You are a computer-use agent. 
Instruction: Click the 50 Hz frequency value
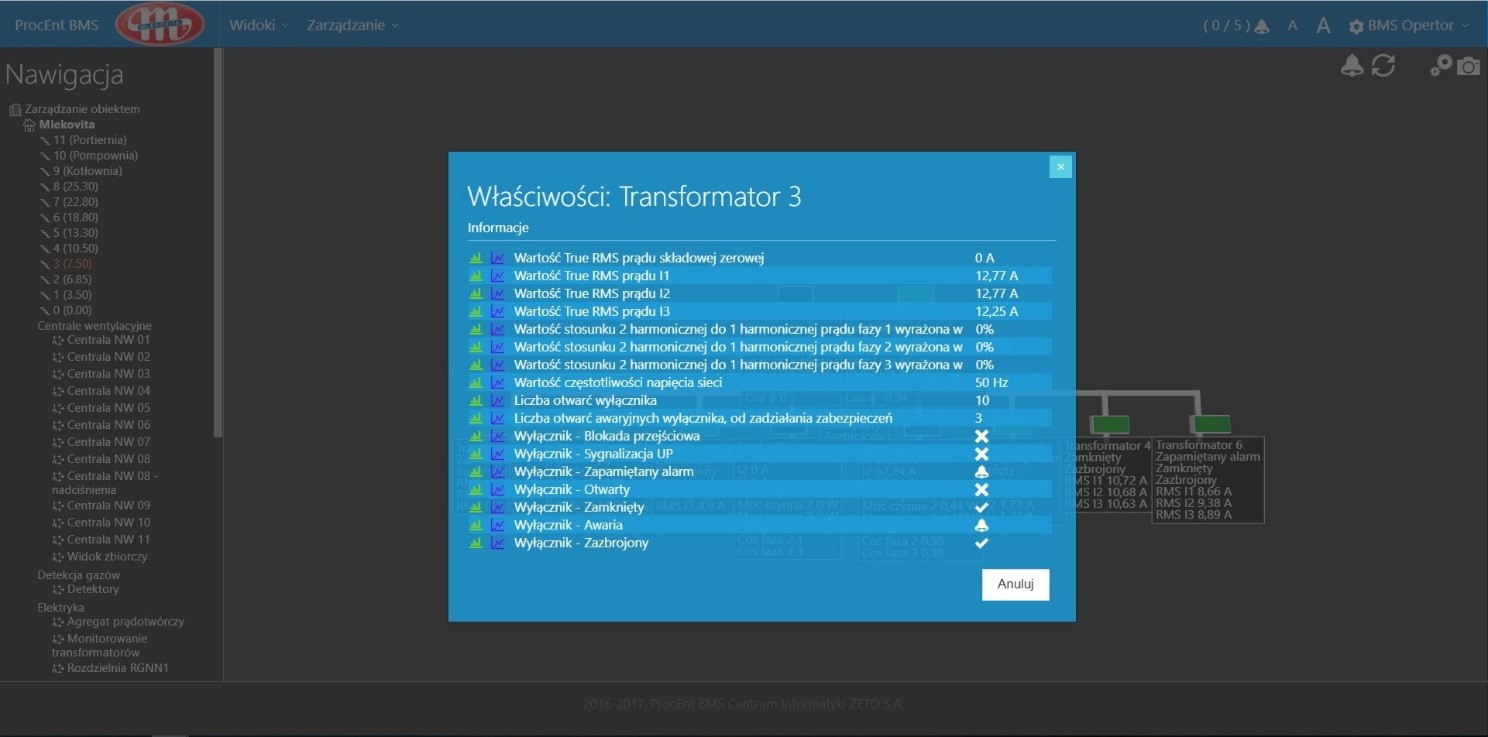(x=992, y=383)
